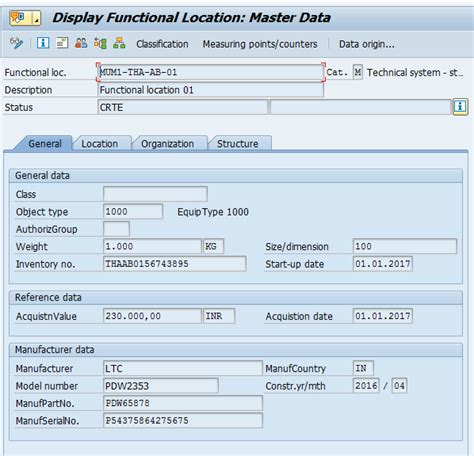Image resolution: width=474 pixels, height=456 pixels.
Task: Click the Manufacturer data group header
Action: point(236,350)
